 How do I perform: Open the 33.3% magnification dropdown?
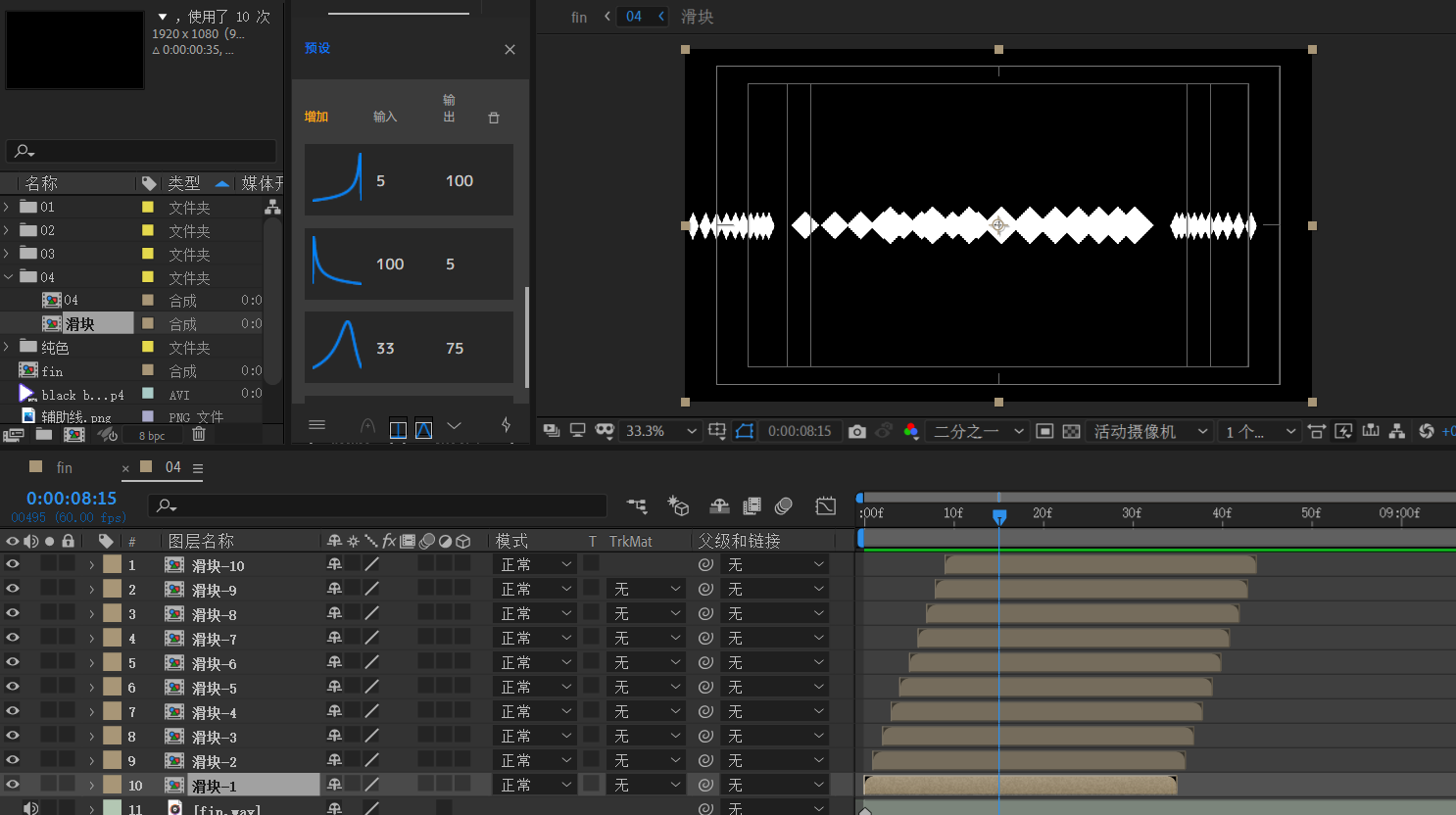(x=661, y=431)
